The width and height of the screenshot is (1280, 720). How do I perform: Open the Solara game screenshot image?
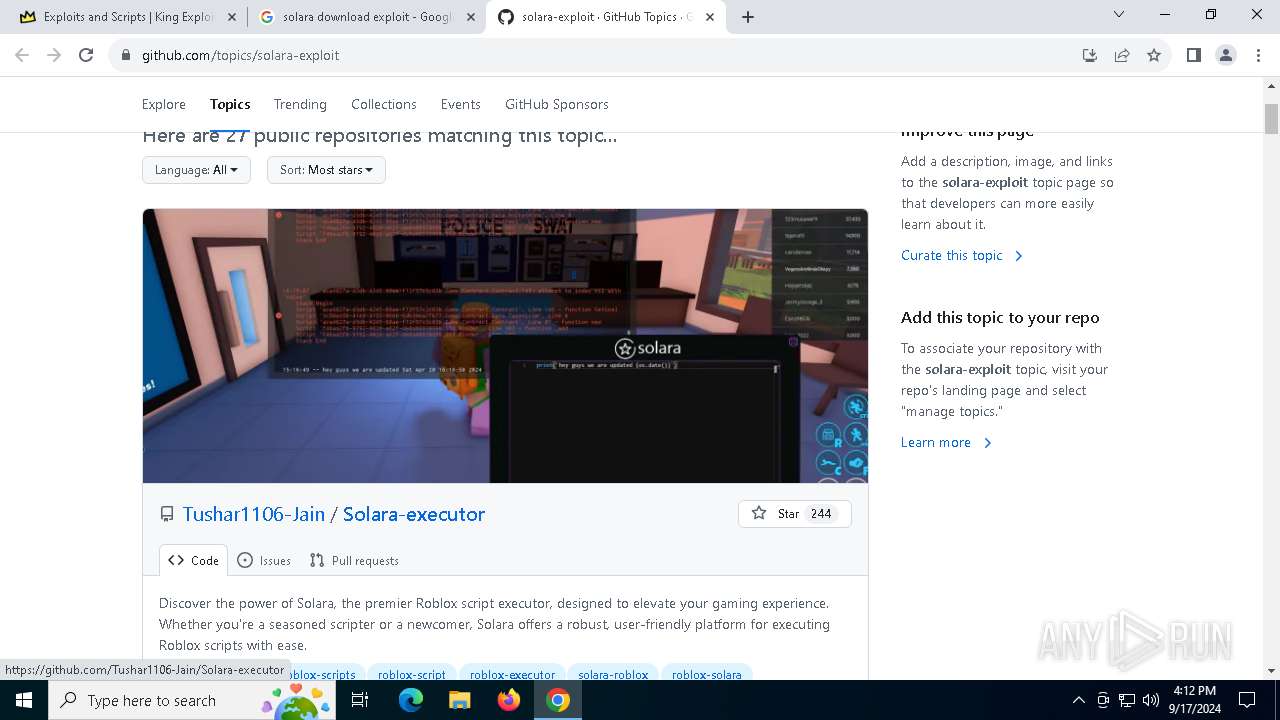click(505, 346)
